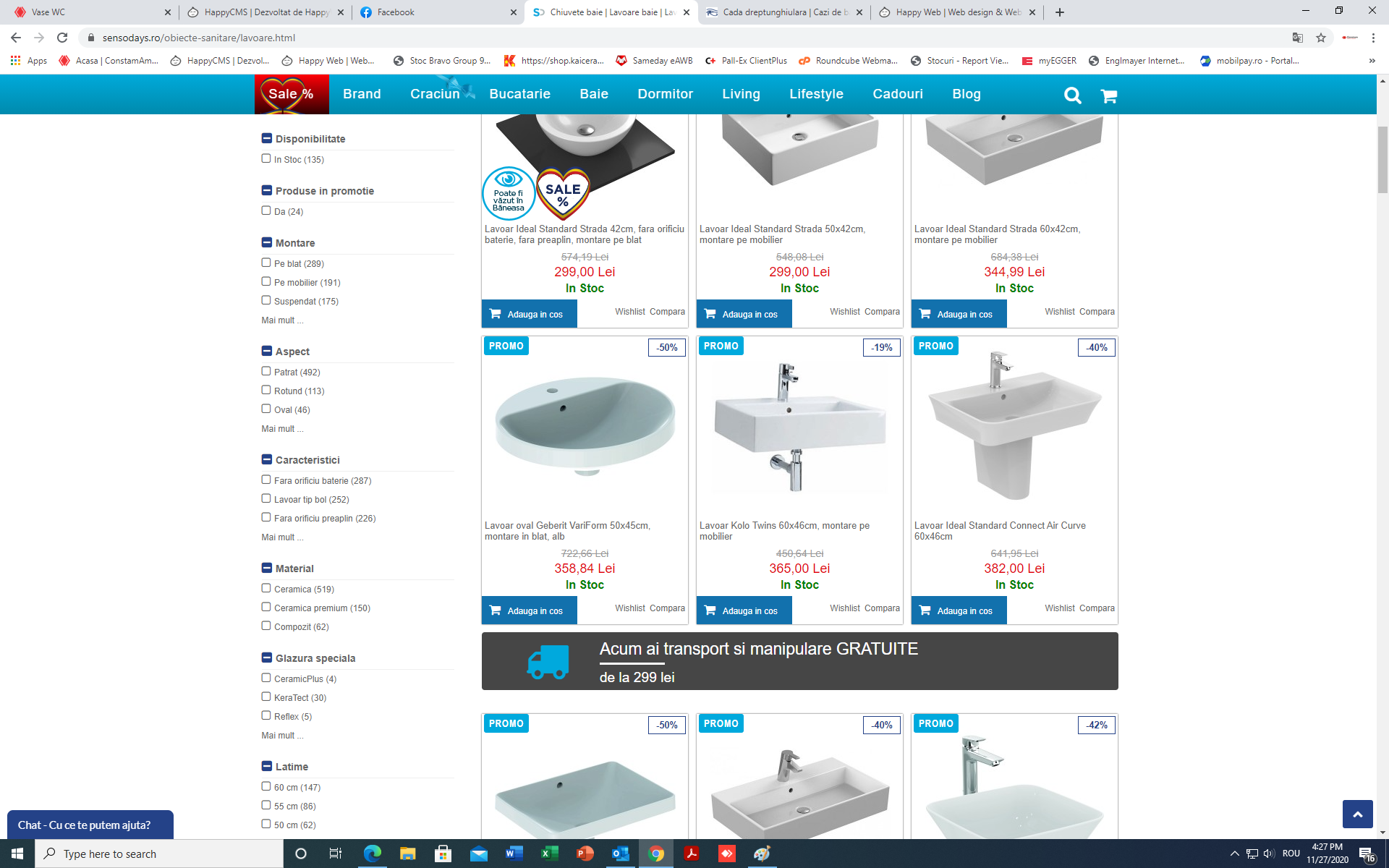Viewport: 1389px width, 868px height.
Task: Bookmark this page with the star icon
Action: tap(1321, 38)
